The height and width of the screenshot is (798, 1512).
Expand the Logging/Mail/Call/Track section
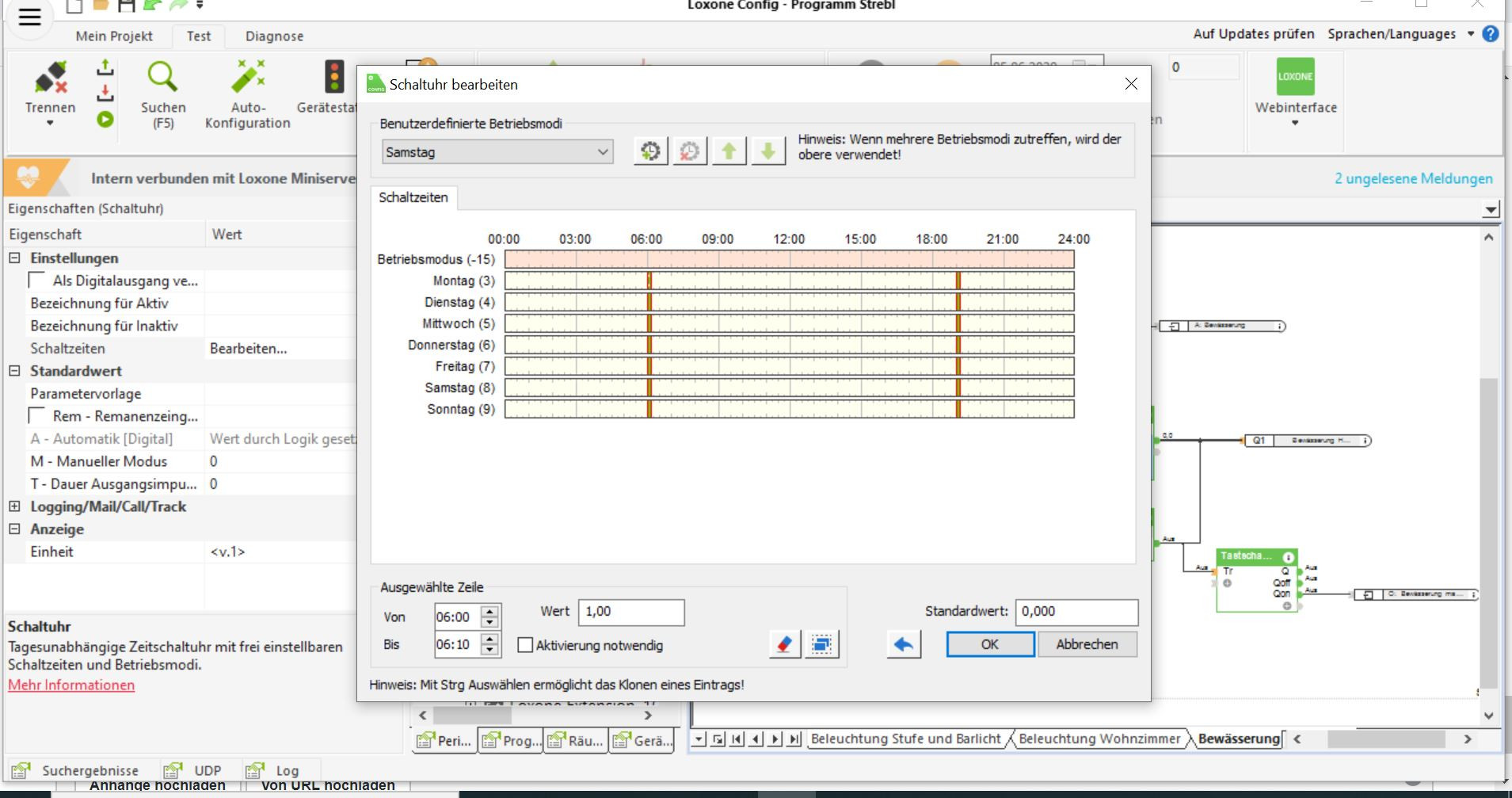14,506
